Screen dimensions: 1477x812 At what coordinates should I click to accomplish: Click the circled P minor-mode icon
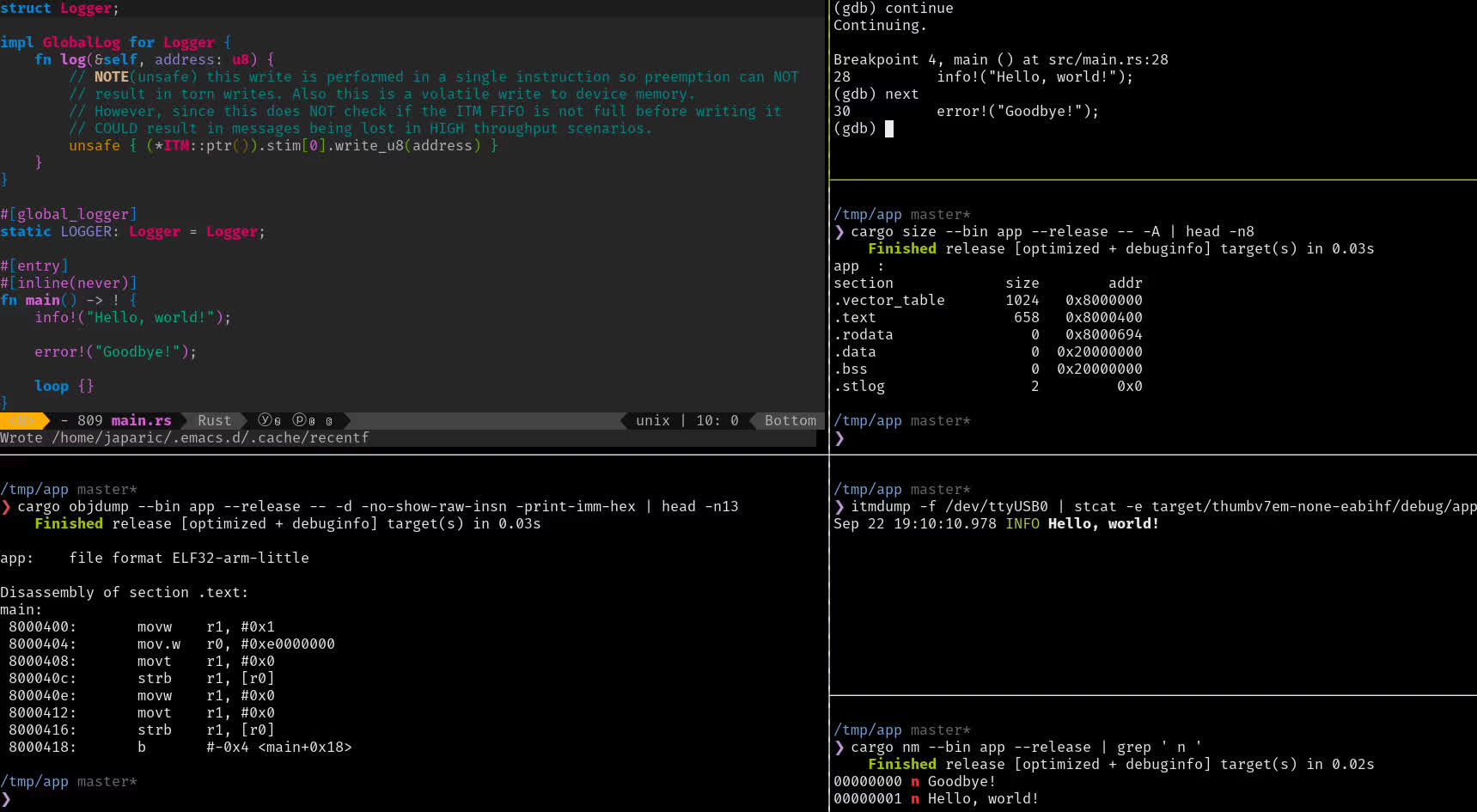point(299,420)
